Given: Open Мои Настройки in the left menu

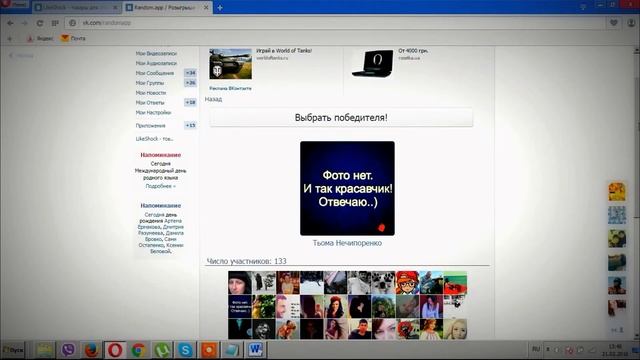Looking at the screenshot, I should (x=153, y=112).
